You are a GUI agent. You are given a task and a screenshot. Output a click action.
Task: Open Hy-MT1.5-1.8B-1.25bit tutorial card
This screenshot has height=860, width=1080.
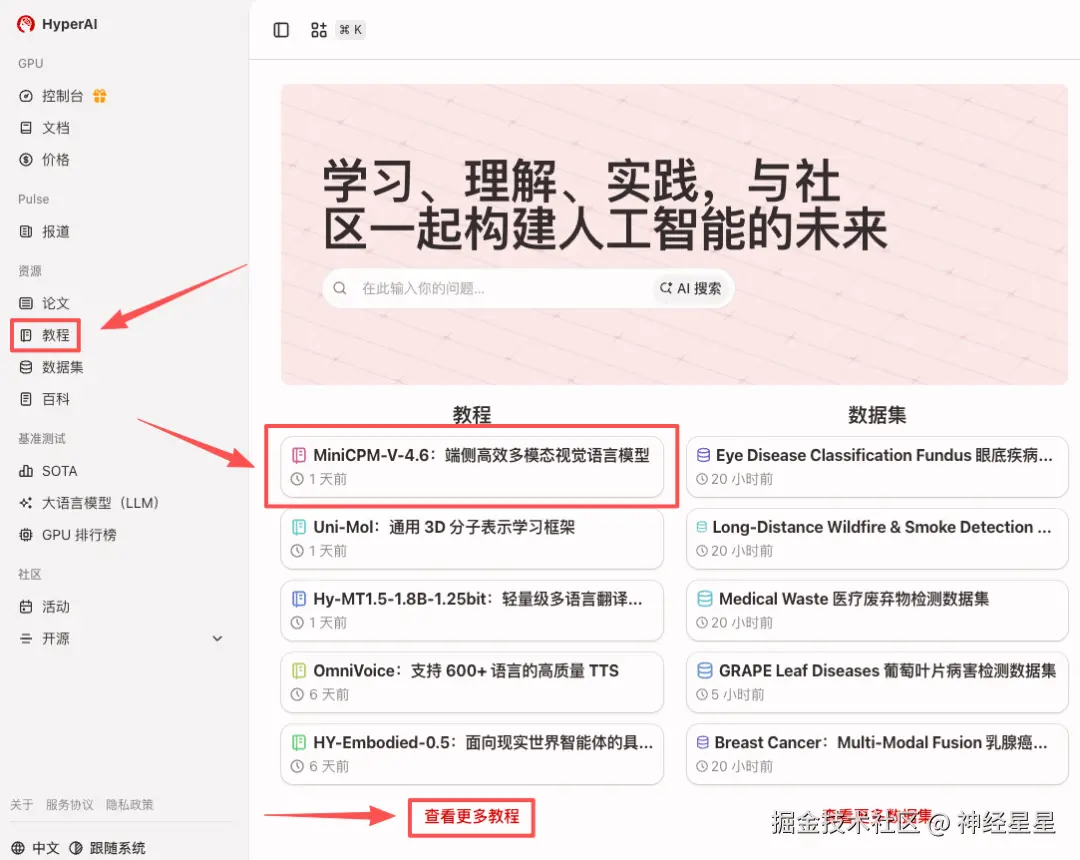pos(472,610)
